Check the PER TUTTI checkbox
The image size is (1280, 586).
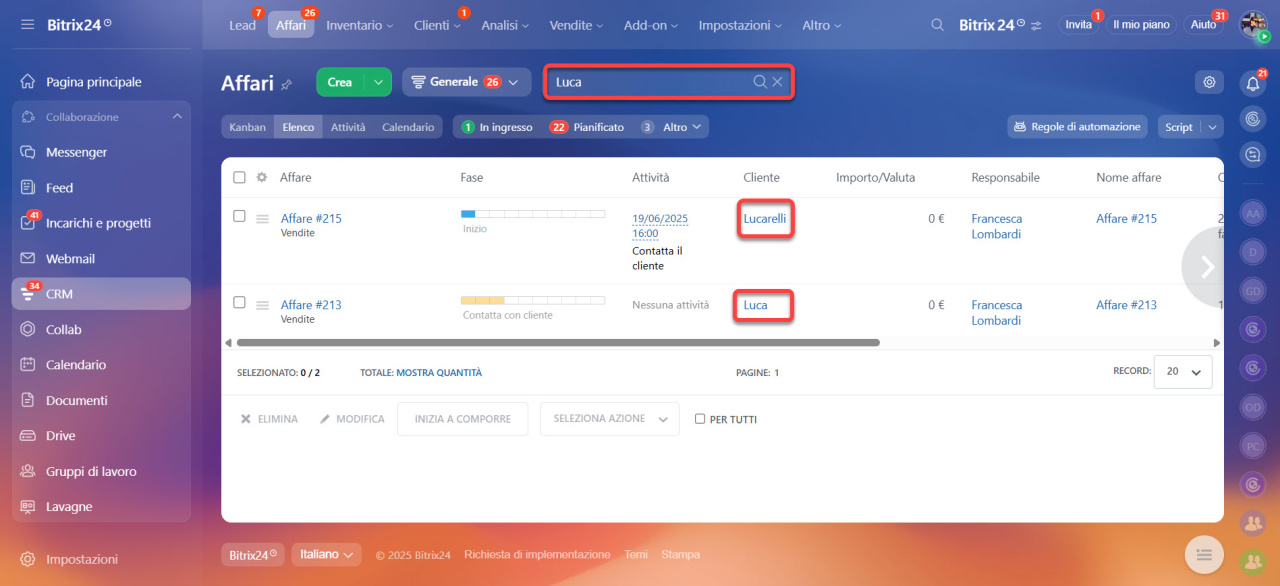click(x=700, y=419)
